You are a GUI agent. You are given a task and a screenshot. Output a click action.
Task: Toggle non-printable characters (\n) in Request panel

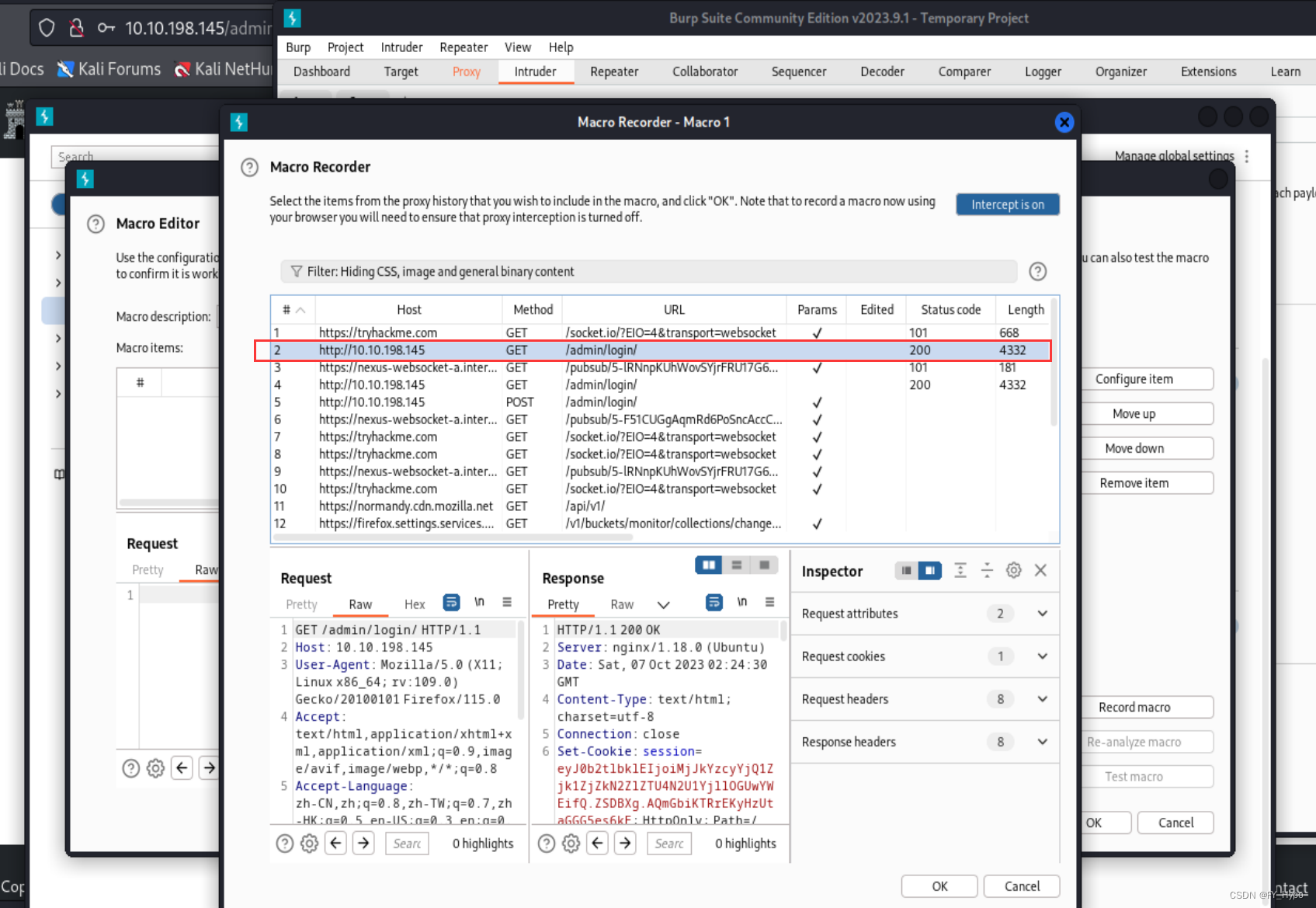[x=480, y=602]
